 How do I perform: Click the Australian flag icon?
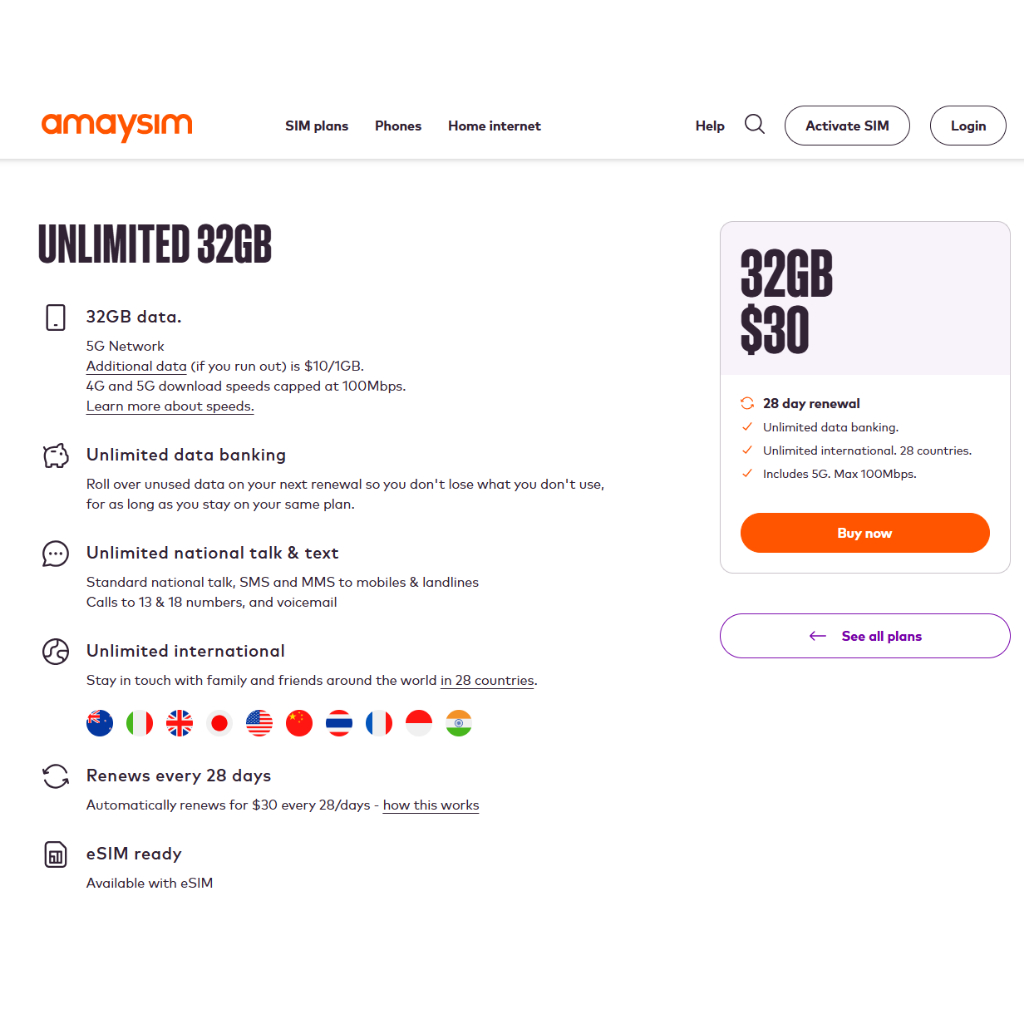pyautogui.click(x=100, y=723)
